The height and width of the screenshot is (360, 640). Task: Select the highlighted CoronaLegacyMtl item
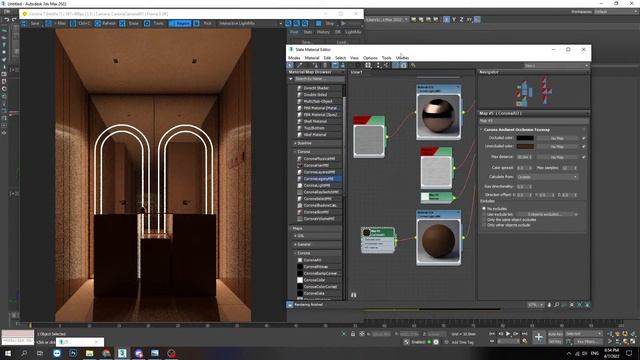(319, 179)
